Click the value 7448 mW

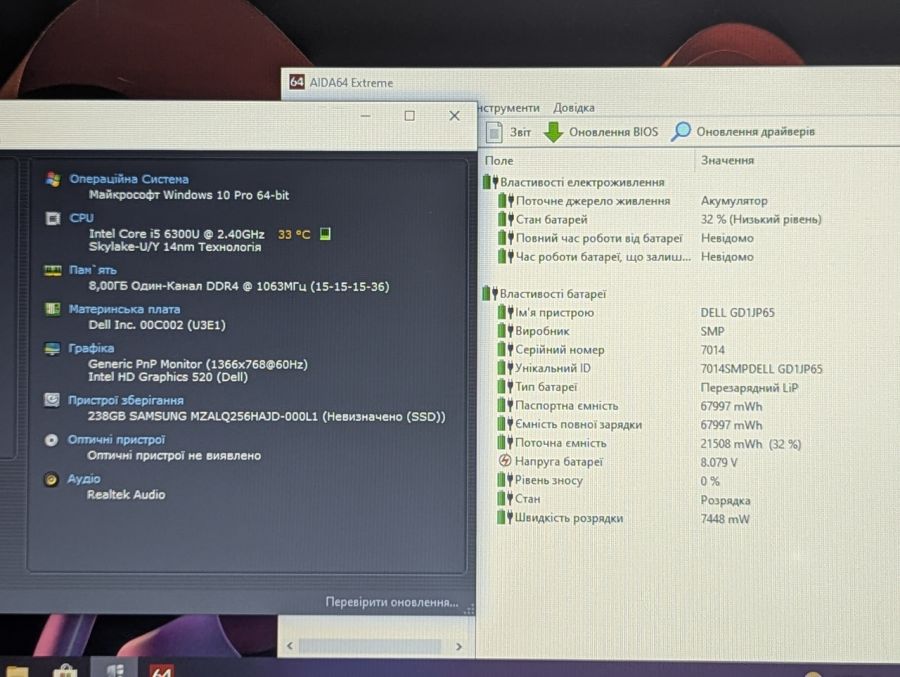tap(725, 519)
